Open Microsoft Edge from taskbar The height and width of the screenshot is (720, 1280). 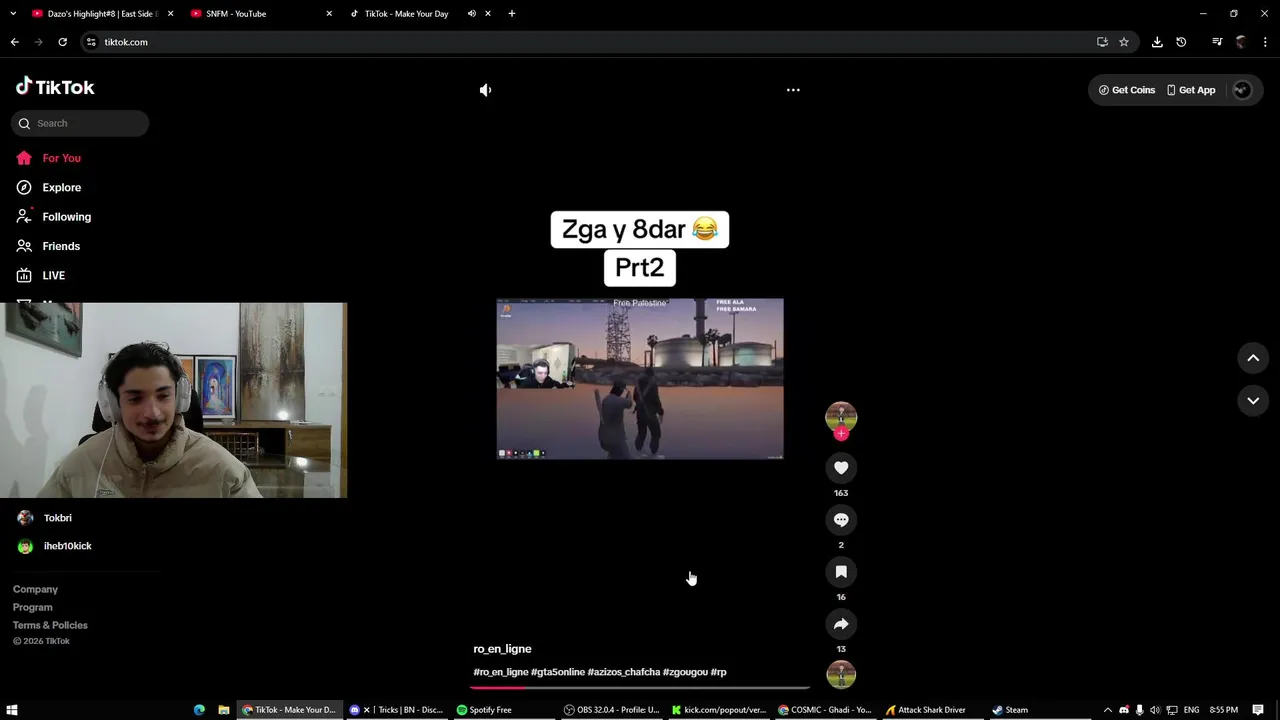(x=199, y=710)
